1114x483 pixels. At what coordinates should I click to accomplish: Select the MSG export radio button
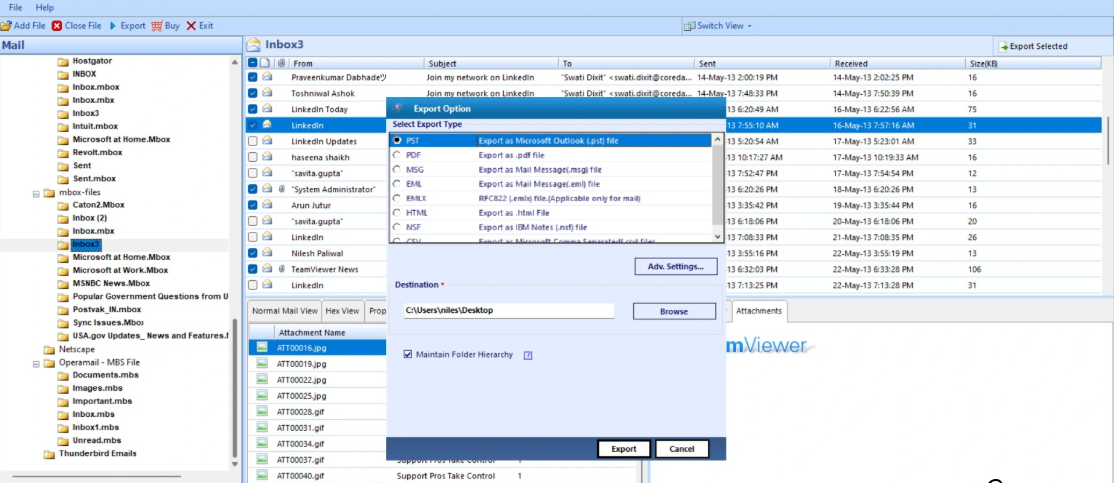coord(397,170)
